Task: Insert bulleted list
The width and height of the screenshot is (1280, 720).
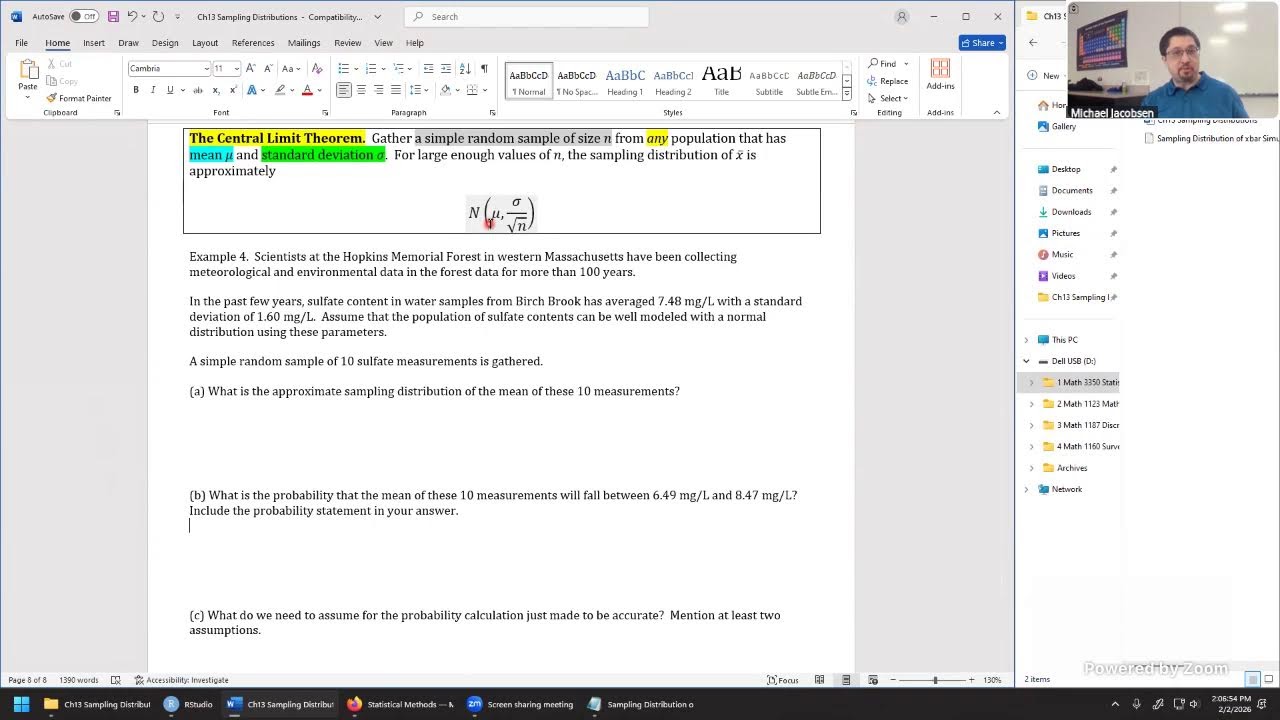Action: point(343,68)
